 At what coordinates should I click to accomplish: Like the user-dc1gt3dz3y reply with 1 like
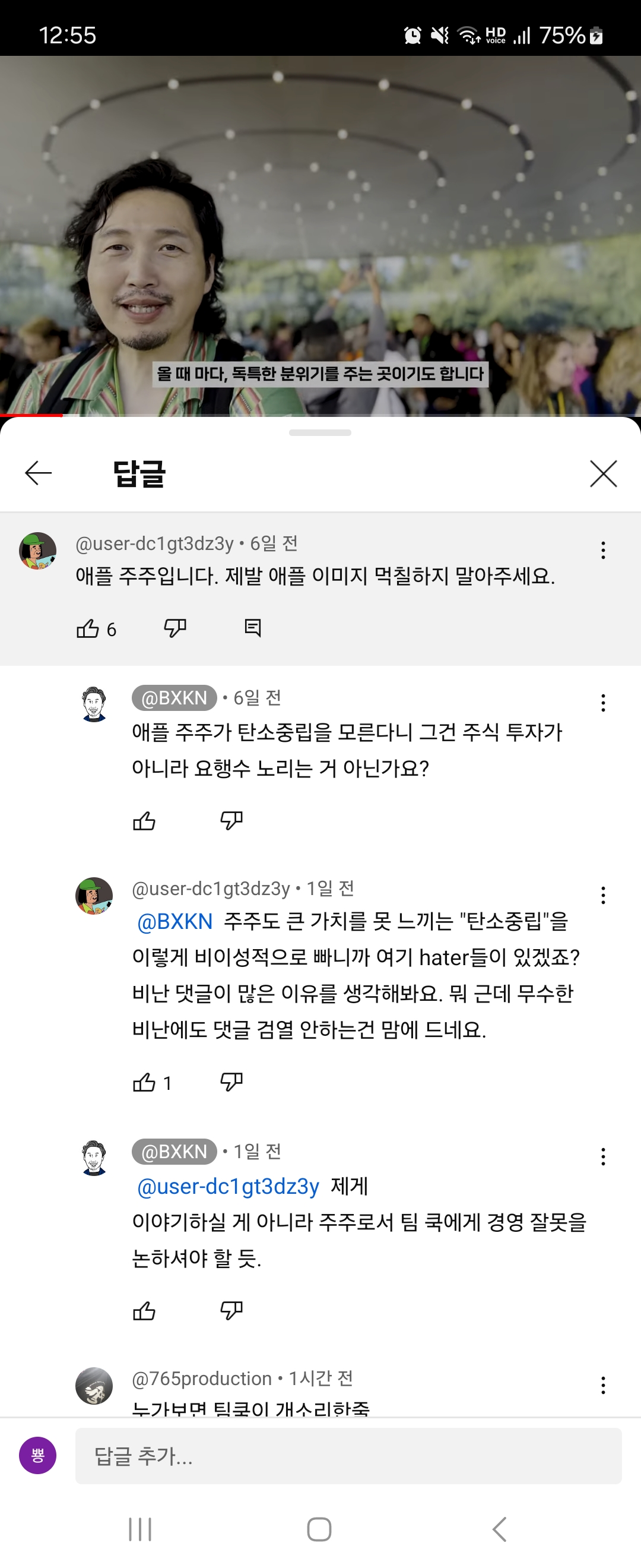(144, 1082)
